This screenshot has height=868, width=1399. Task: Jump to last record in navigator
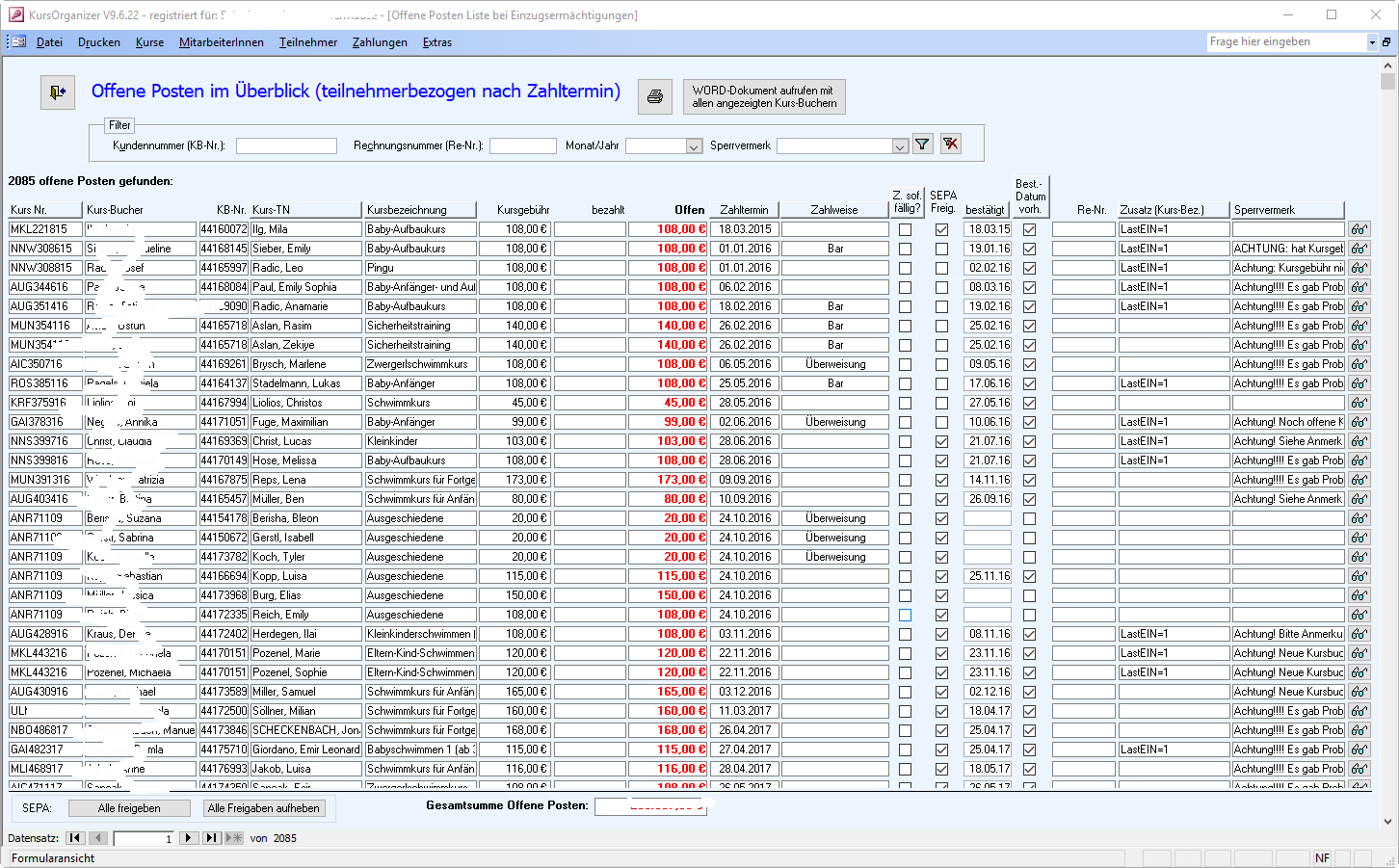211,838
